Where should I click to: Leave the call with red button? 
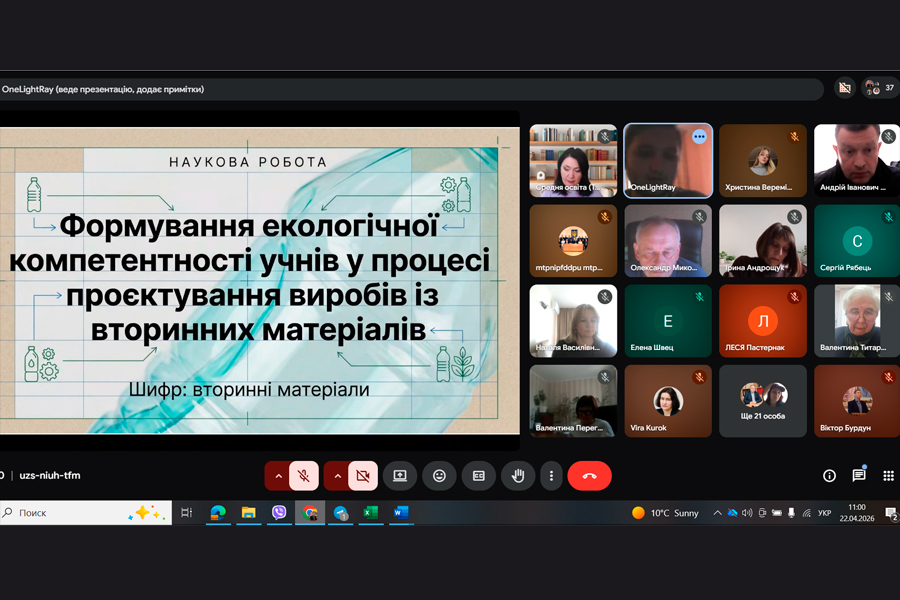click(x=589, y=476)
